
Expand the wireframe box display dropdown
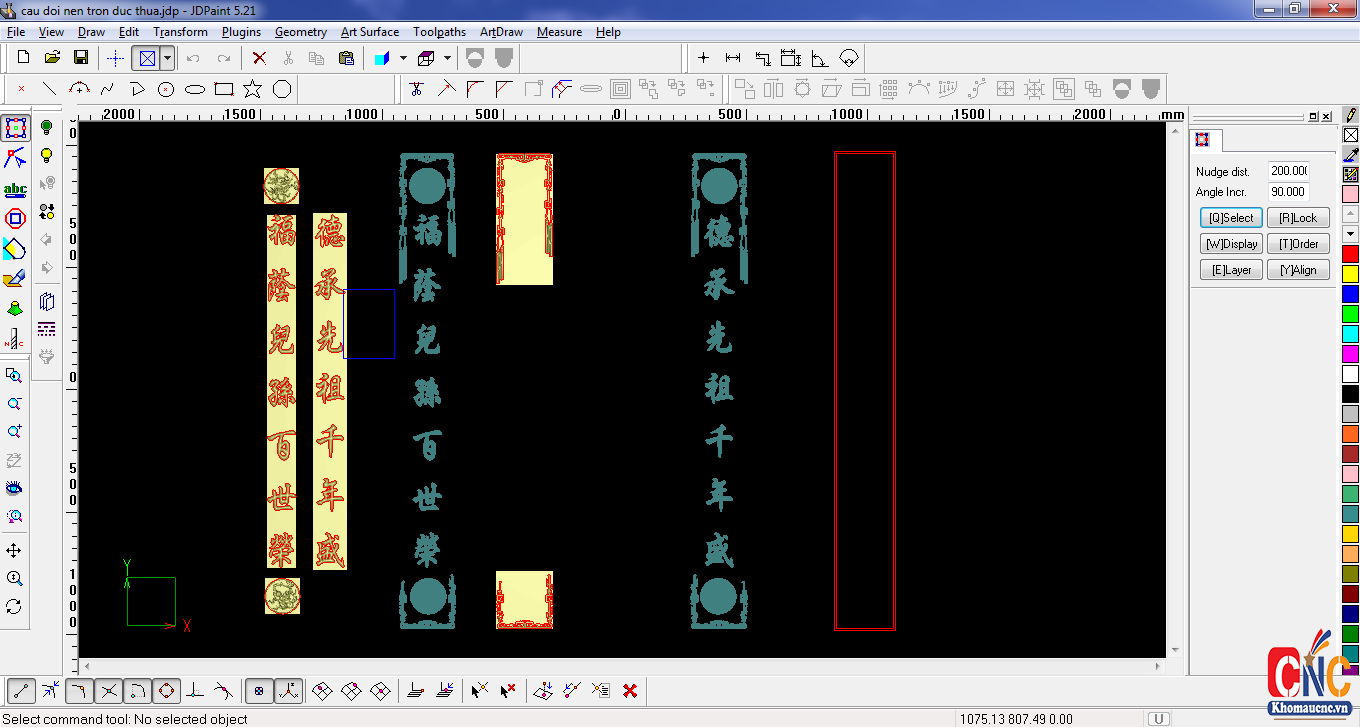[x=447, y=58]
